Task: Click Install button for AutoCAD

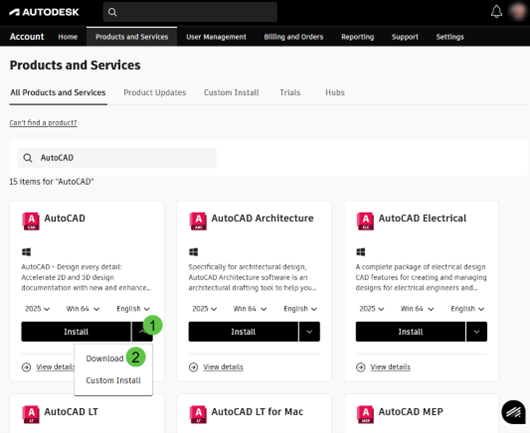Action: pyautogui.click(x=76, y=332)
